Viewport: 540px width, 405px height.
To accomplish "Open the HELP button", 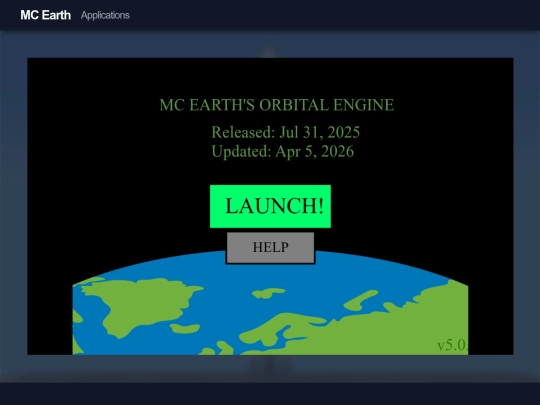I will 270,248.
